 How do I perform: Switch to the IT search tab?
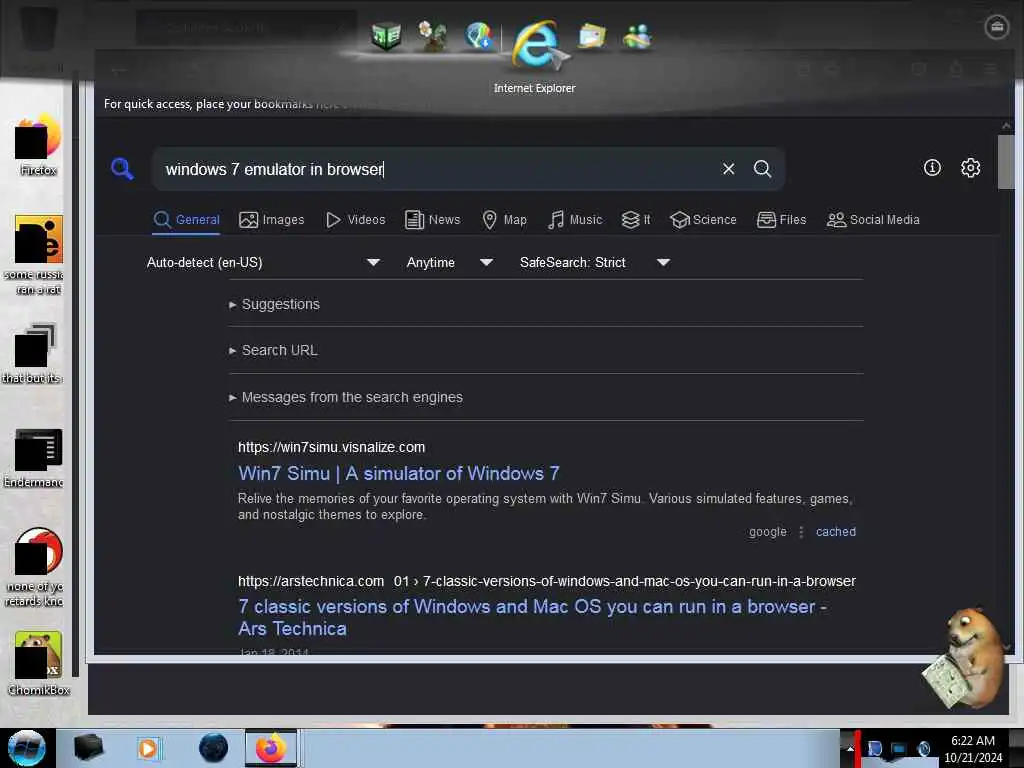pyautogui.click(x=636, y=219)
